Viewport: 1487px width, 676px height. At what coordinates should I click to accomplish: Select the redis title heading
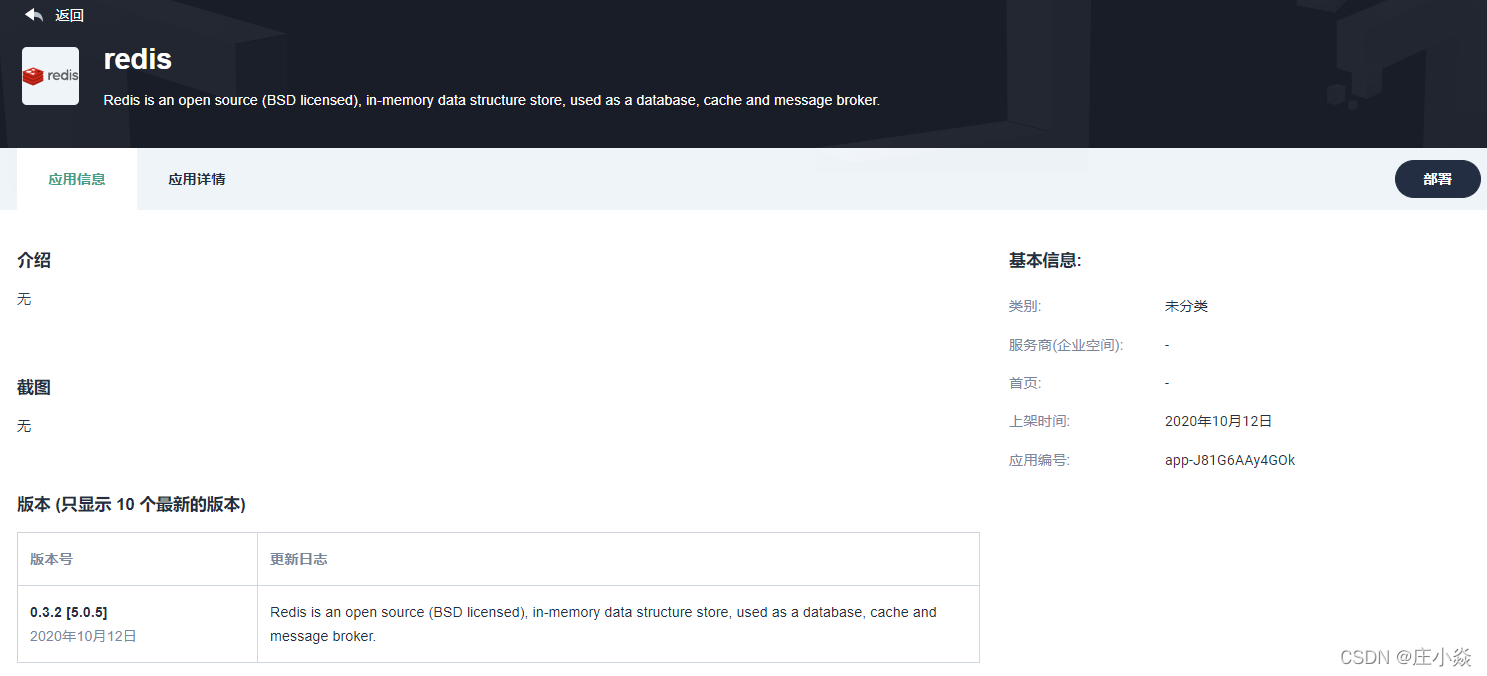click(138, 59)
